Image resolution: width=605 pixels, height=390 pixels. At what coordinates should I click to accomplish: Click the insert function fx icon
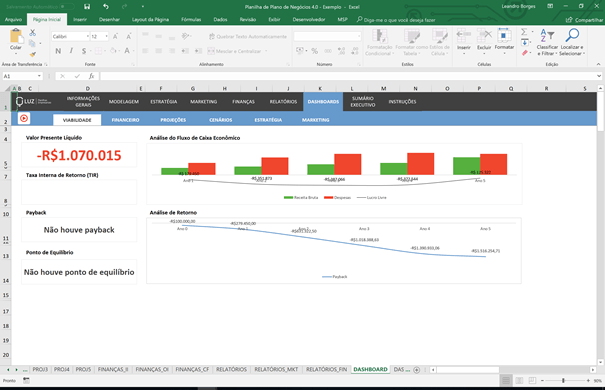click(x=91, y=76)
